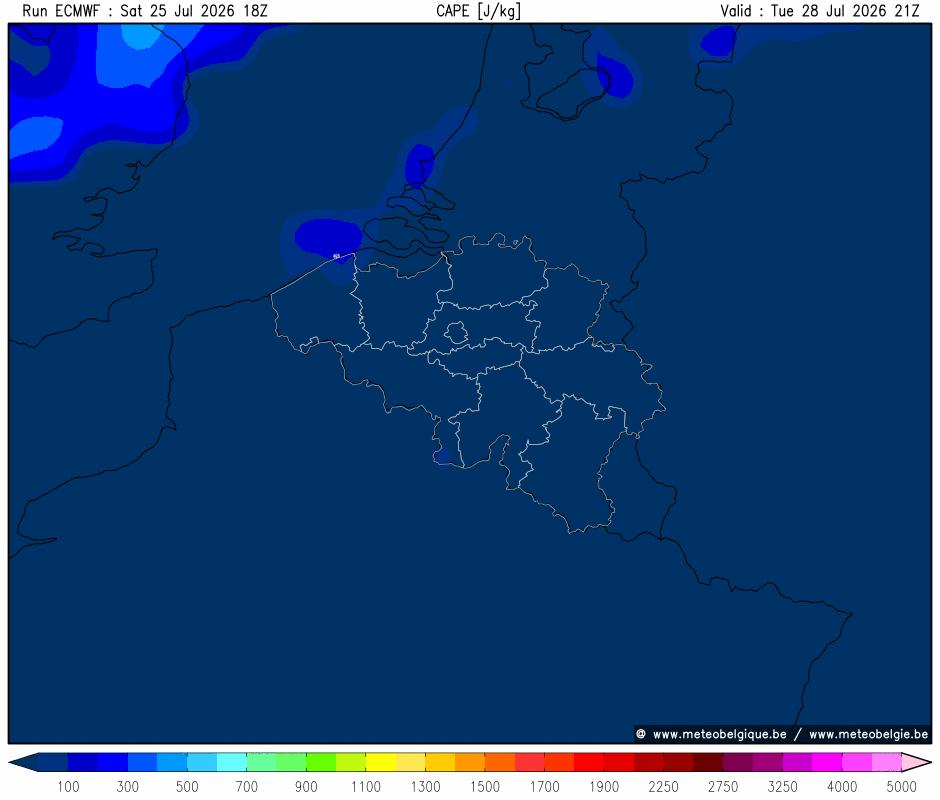
Task: Click the www.meteobelgie.be watermark link
Action: click(x=869, y=734)
